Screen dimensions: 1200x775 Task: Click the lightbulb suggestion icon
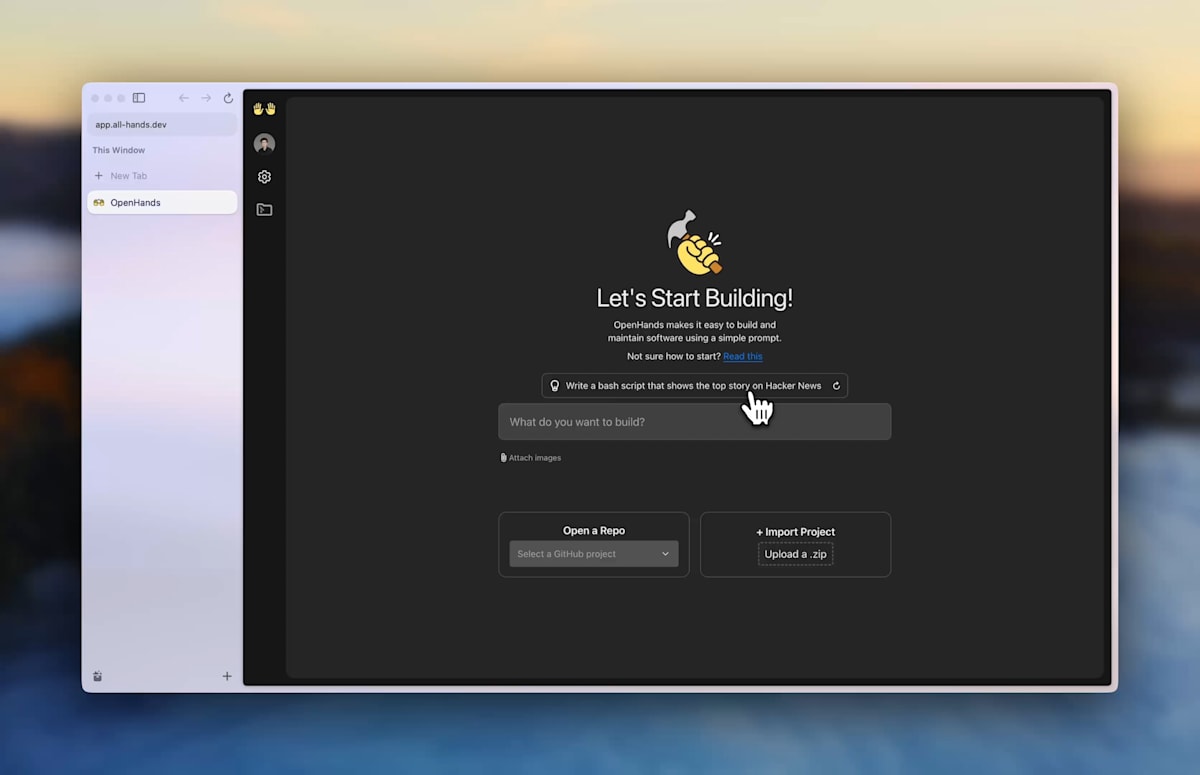click(555, 386)
